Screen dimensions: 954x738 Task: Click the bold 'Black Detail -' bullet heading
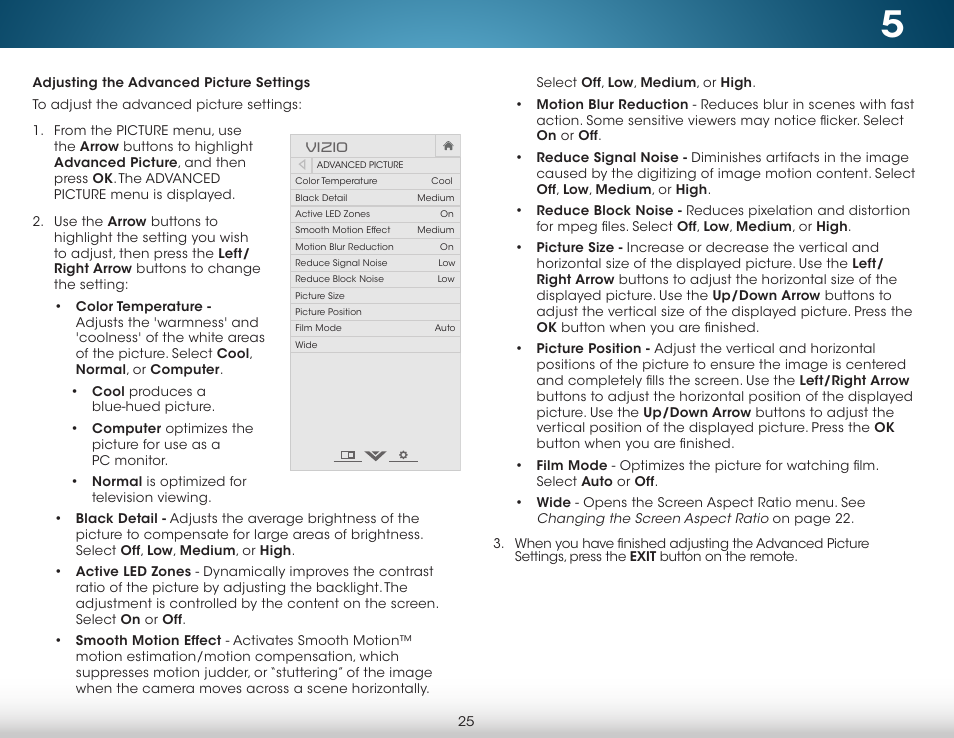click(x=121, y=518)
